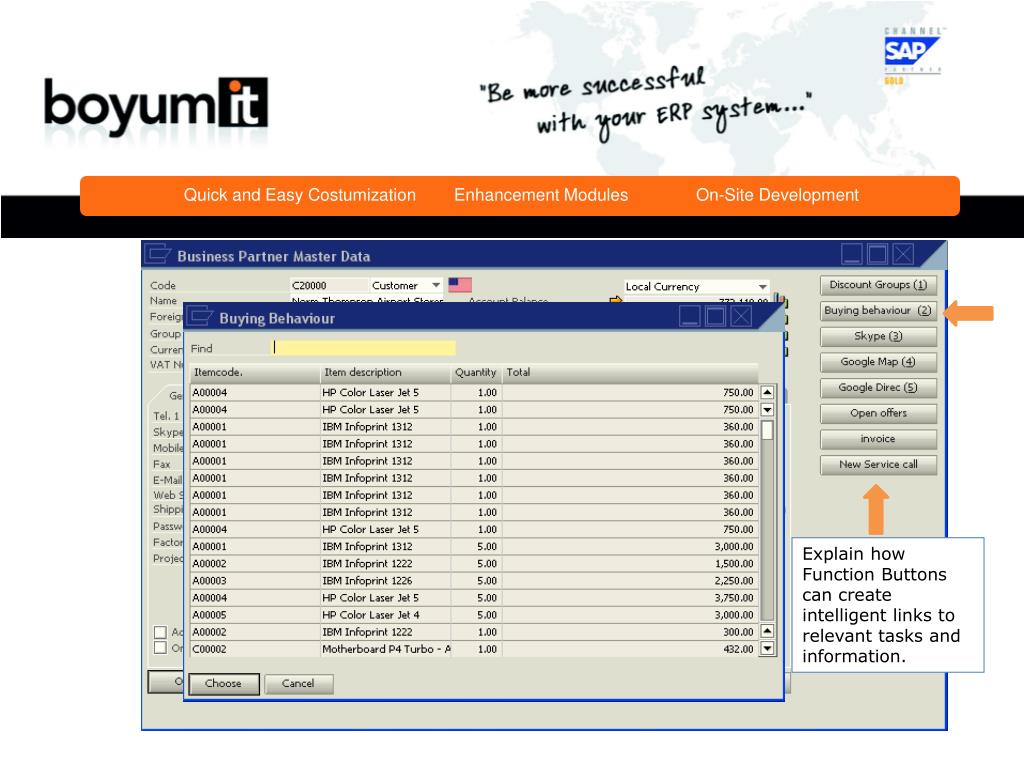The height and width of the screenshot is (768, 1024).
Task: Close the Buying Behaviour window
Action: (741, 317)
